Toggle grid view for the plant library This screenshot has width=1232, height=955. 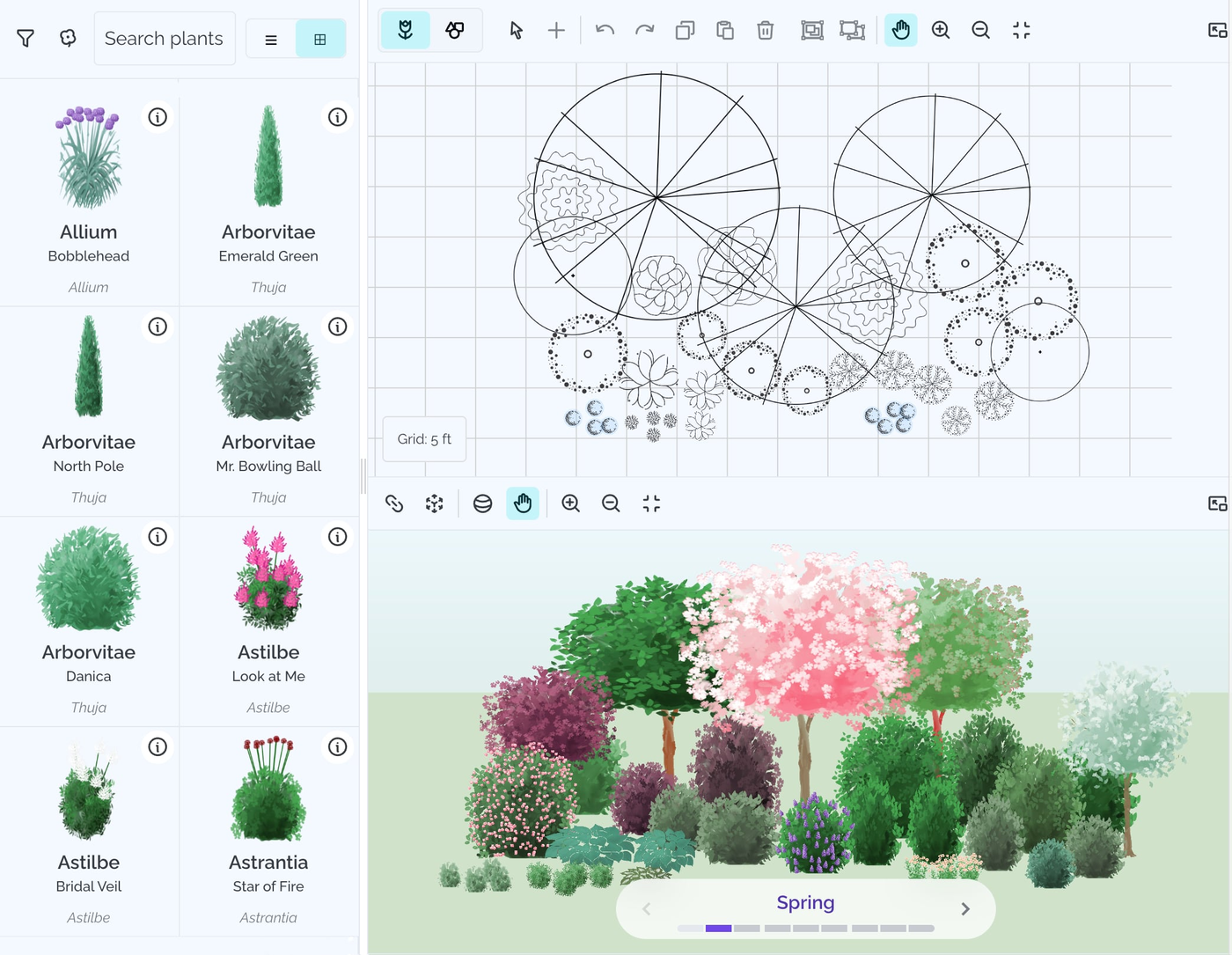[x=320, y=38]
